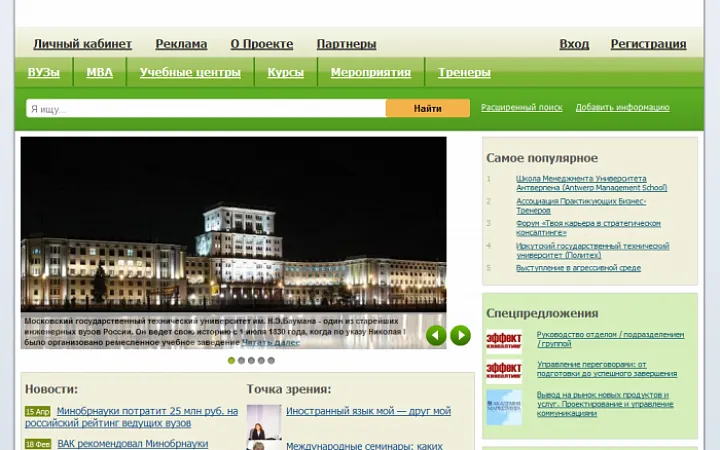Open the Курсы tab
Viewport: 720px width, 450px height.
point(286,72)
